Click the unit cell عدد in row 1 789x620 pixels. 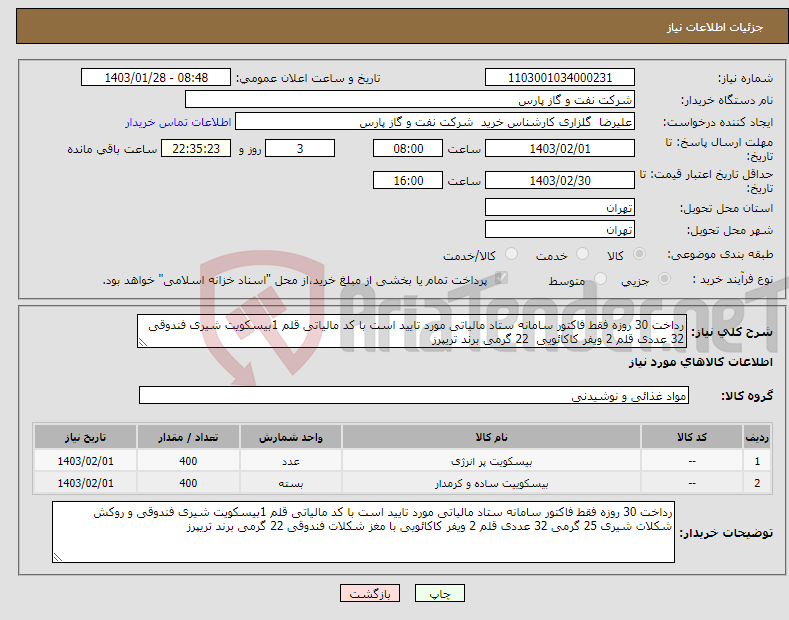point(291,461)
